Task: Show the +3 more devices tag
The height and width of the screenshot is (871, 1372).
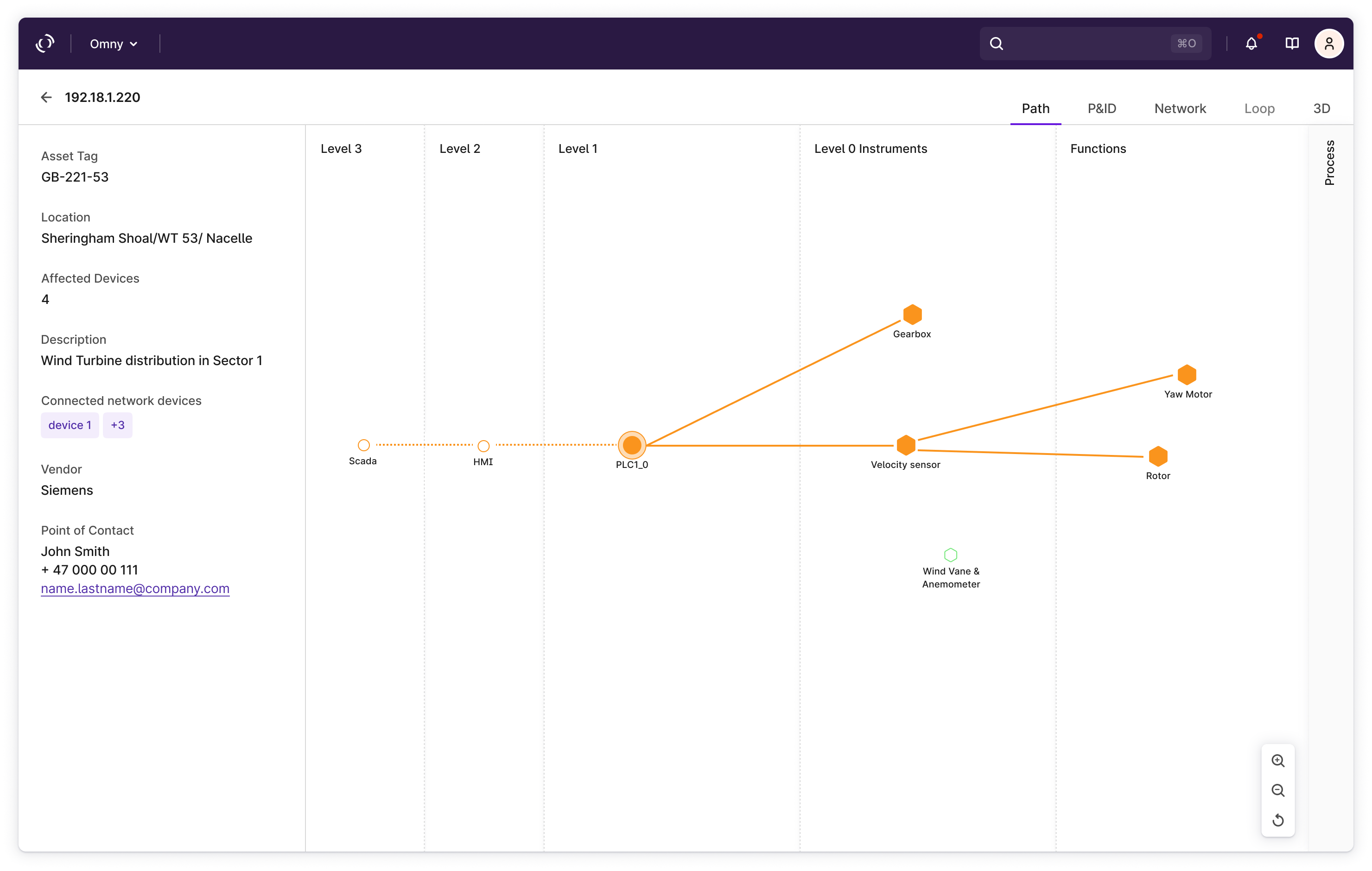Action: (x=117, y=425)
